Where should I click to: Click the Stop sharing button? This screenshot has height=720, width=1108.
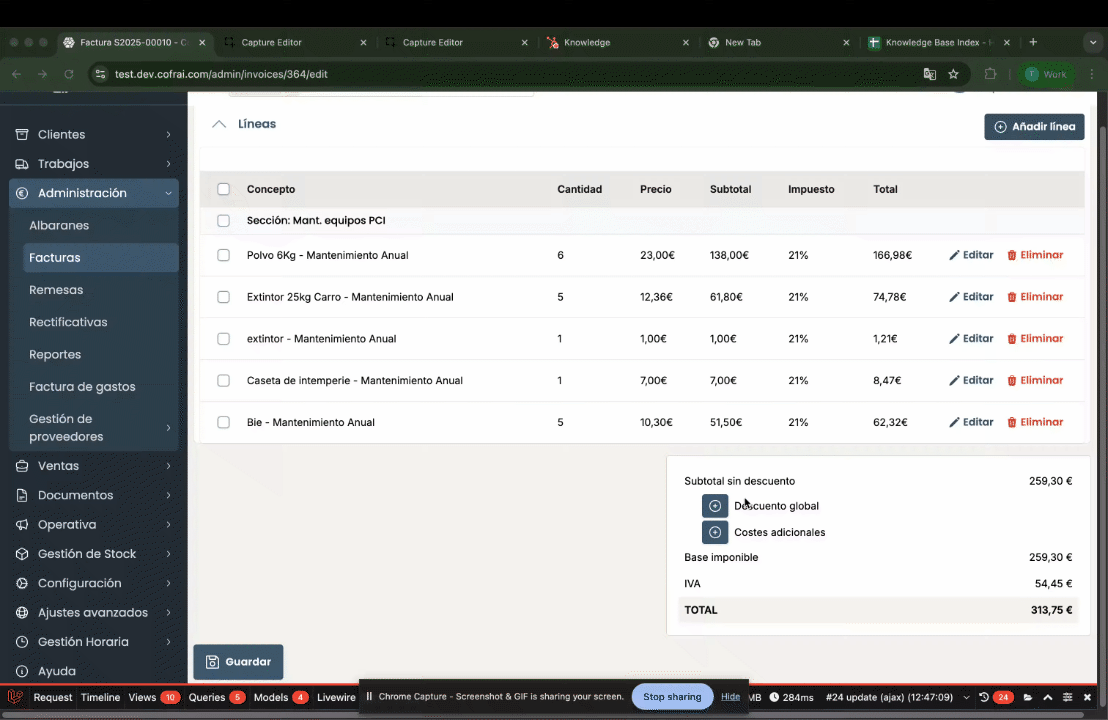pos(672,696)
